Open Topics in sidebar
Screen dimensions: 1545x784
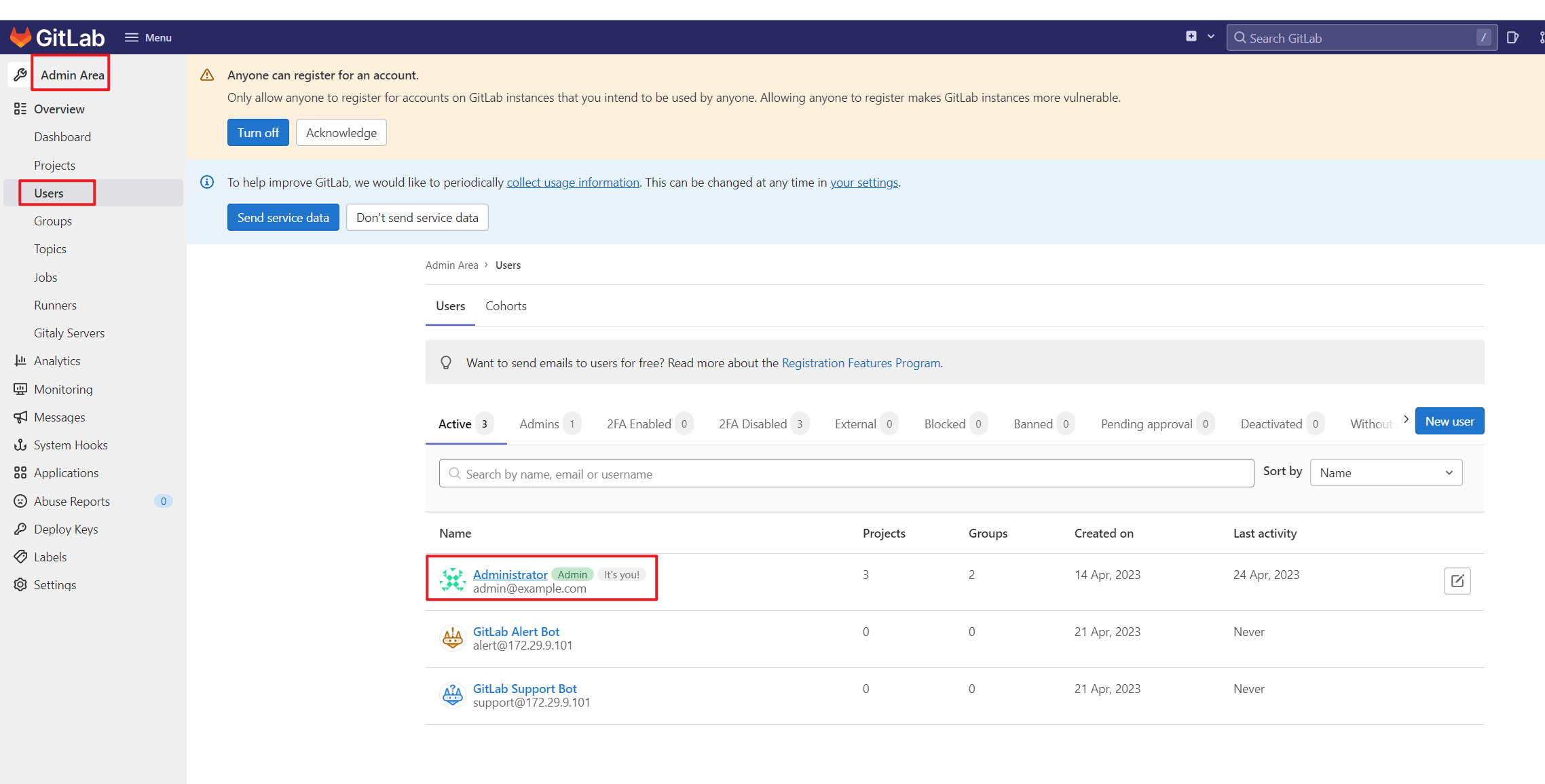[x=50, y=248]
